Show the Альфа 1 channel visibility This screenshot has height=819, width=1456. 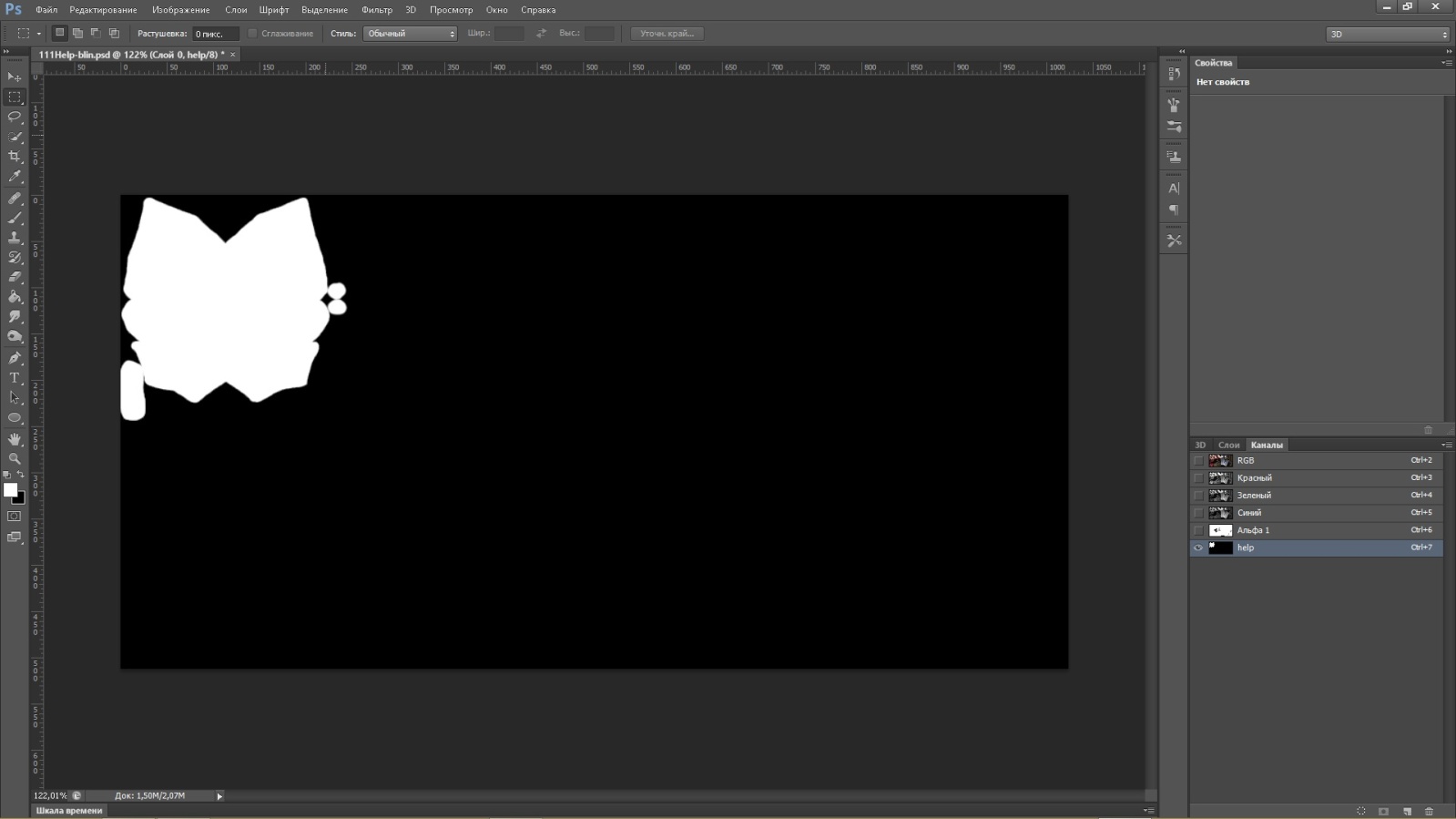(1198, 530)
